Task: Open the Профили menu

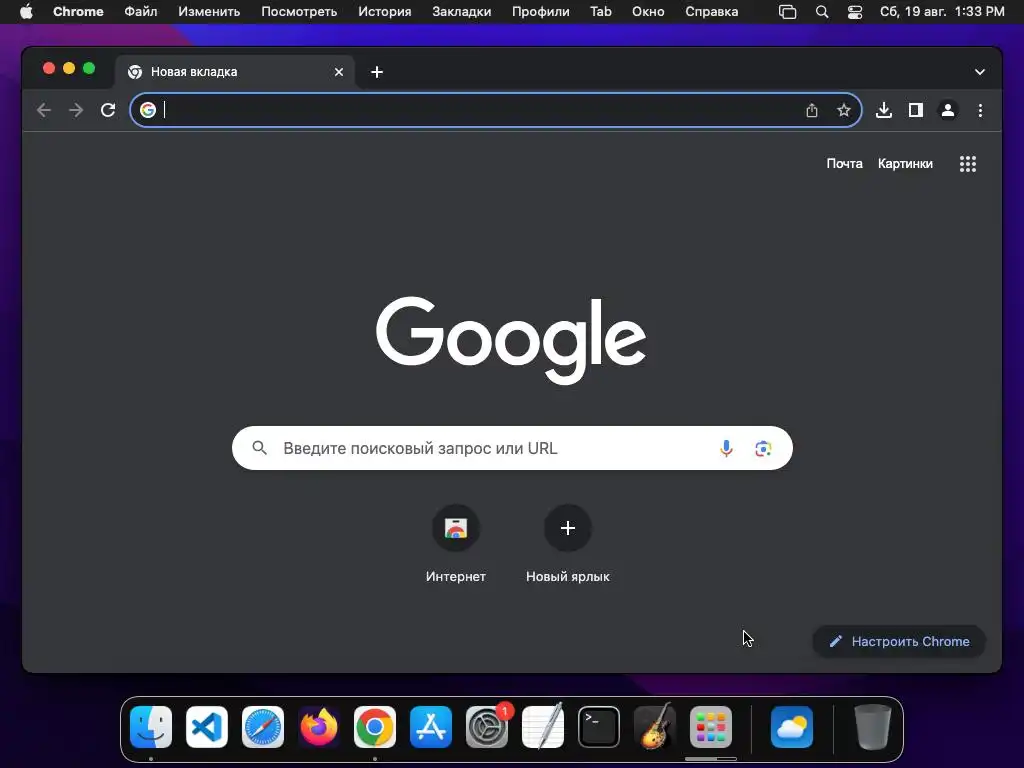Action: [541, 12]
